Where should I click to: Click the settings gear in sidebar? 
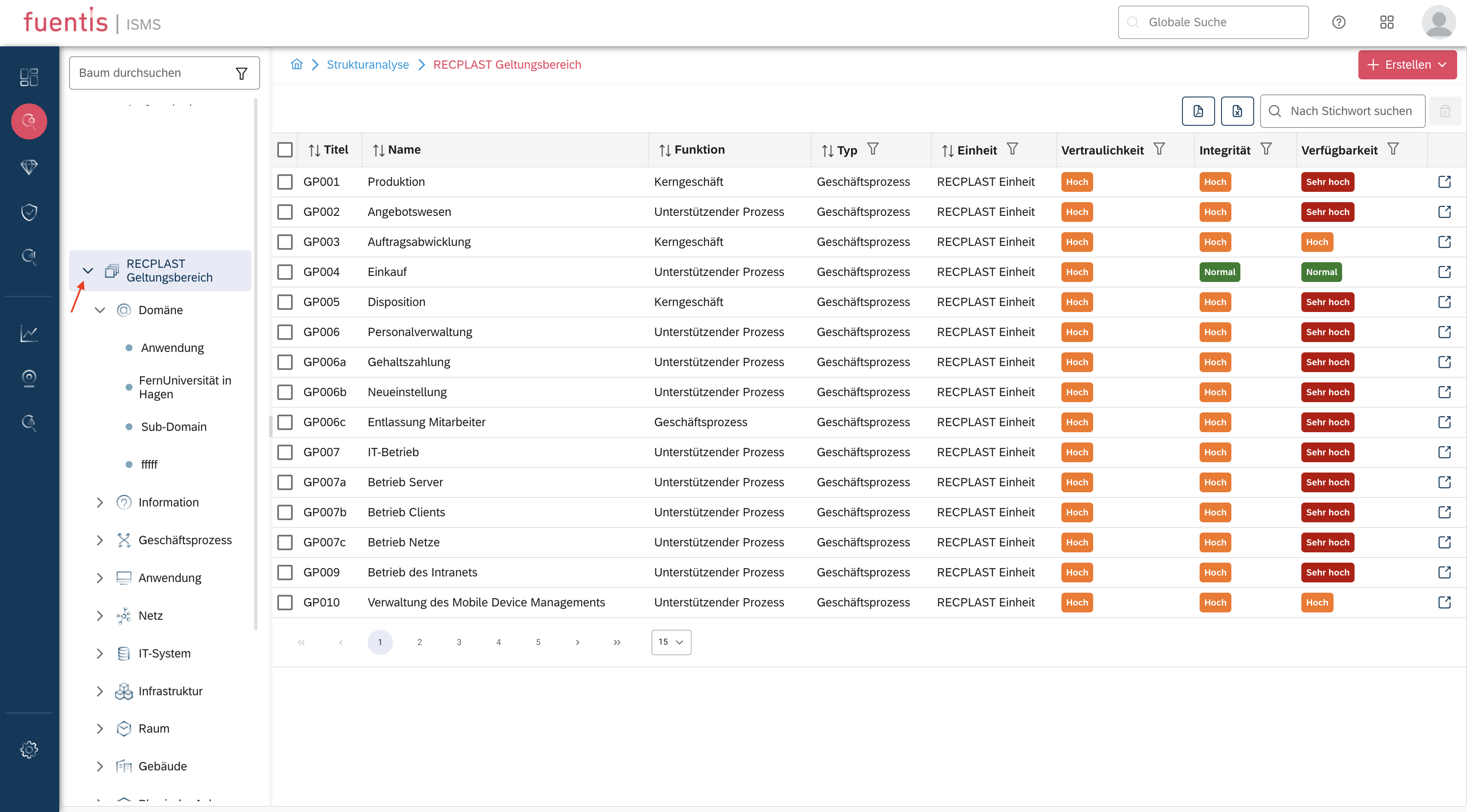click(x=29, y=749)
